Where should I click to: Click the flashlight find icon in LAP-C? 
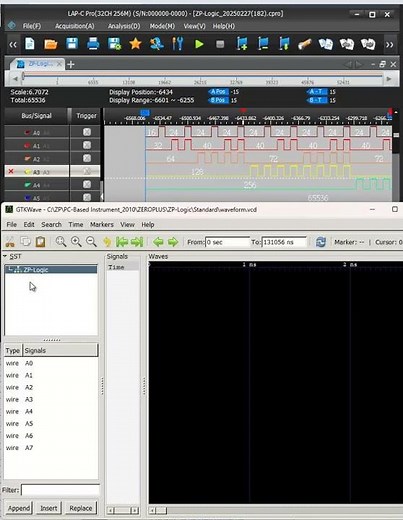coord(304,44)
